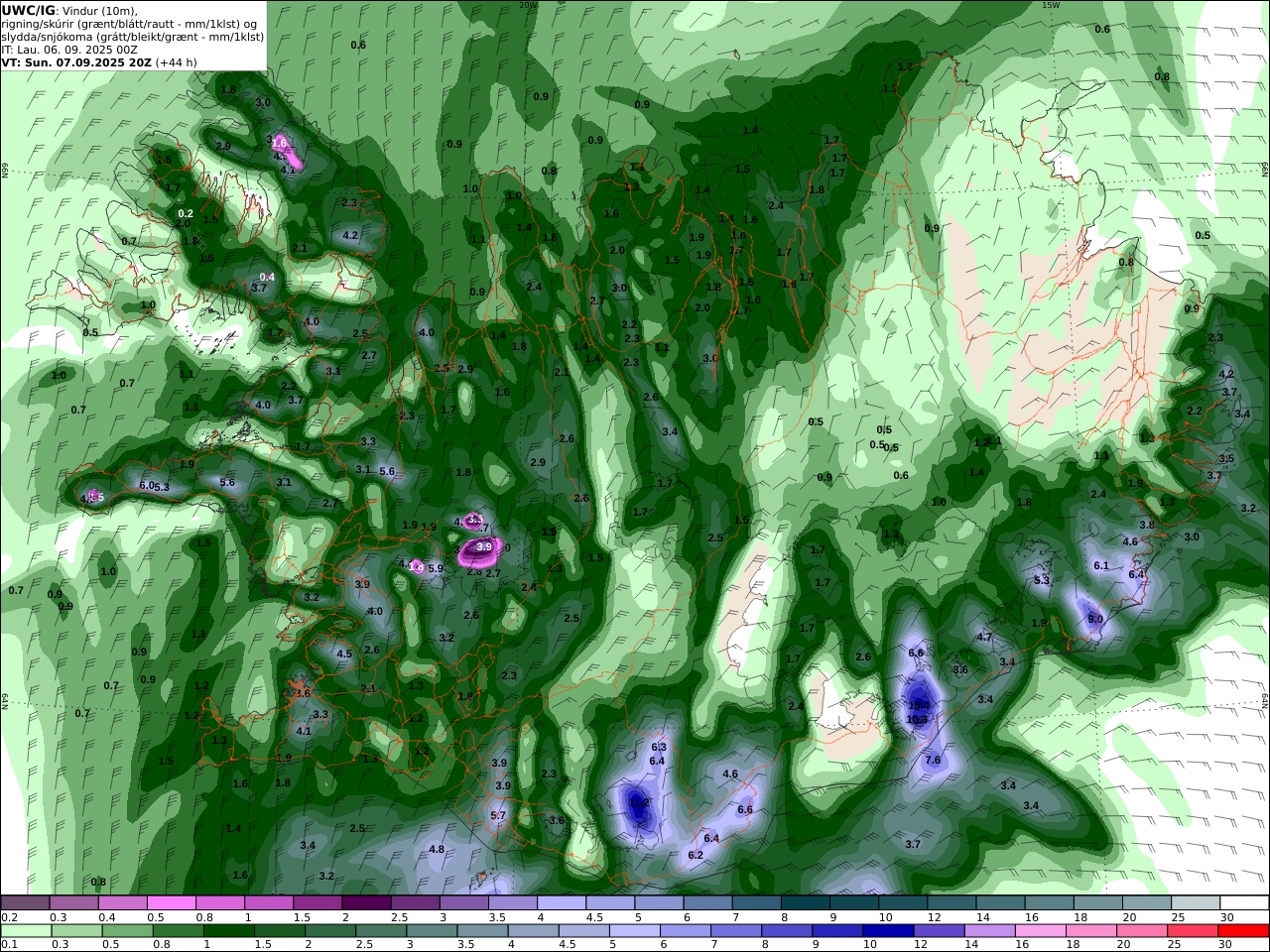Viewport: 1270px width, 952px height.
Task: Click white '1.6' inside pink snow blob
Action: pos(280,144)
